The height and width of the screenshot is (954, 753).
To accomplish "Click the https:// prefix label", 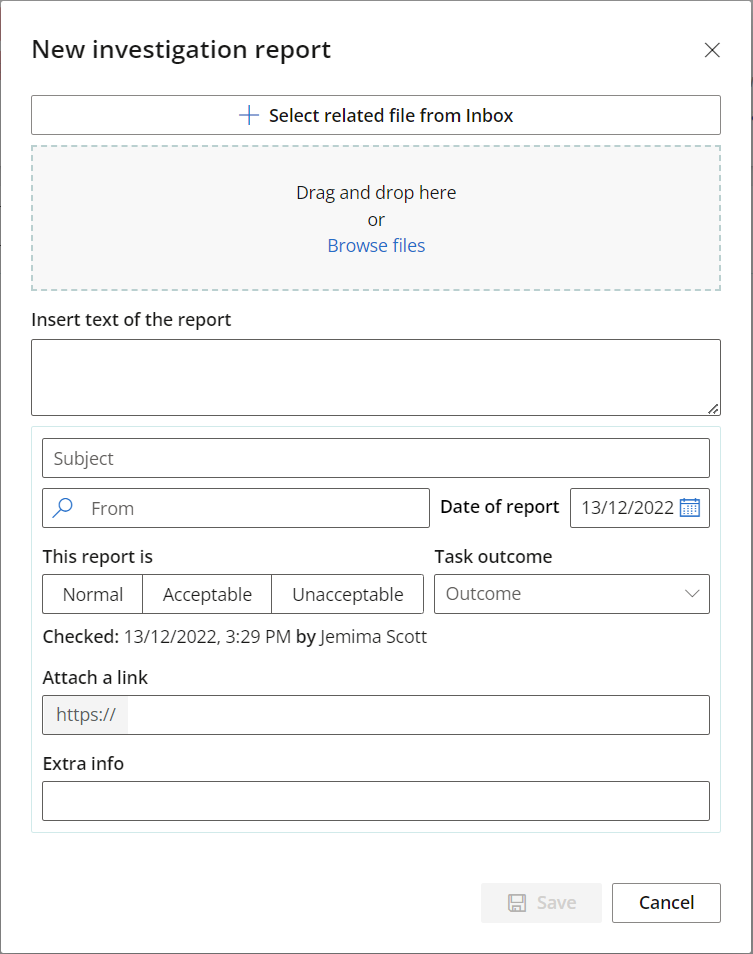I will pyautogui.click(x=86, y=715).
